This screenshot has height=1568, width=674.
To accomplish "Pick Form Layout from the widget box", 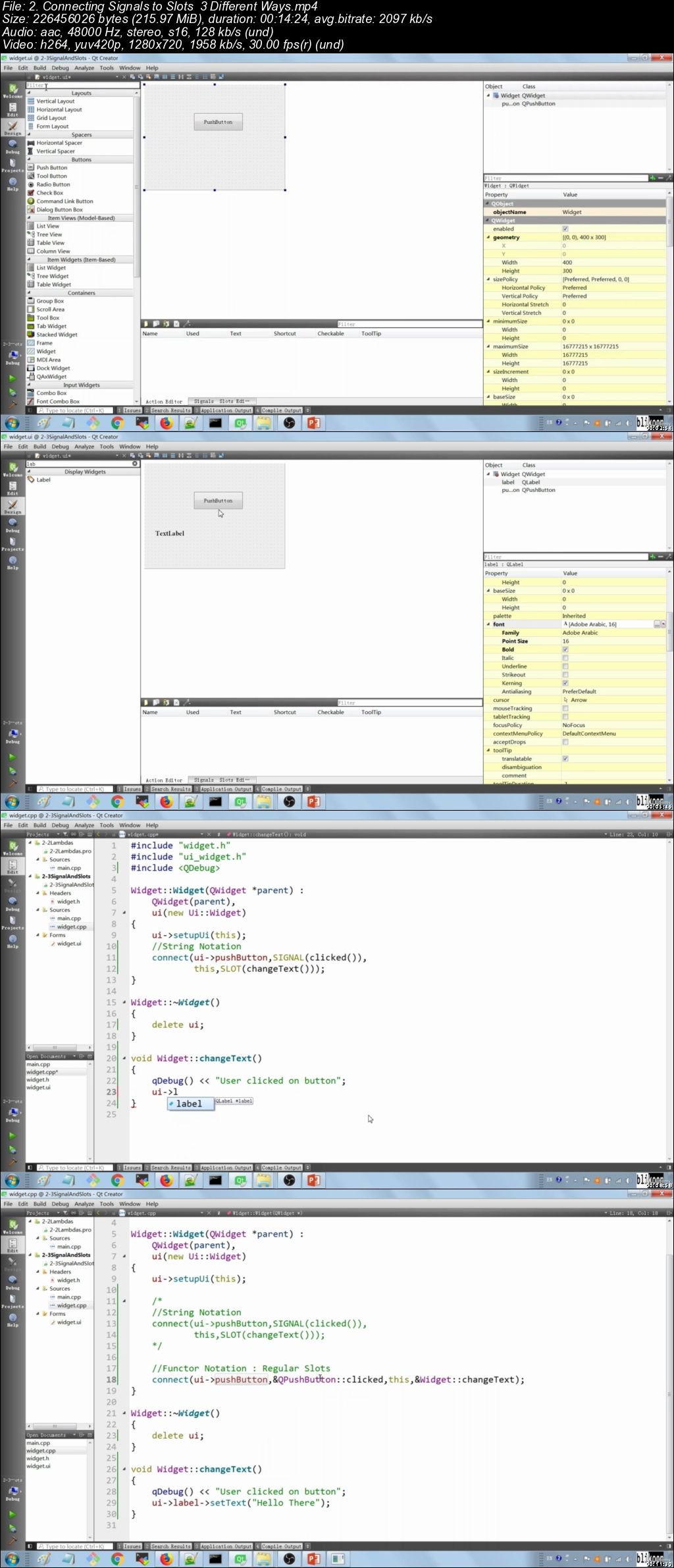I will (x=52, y=126).
